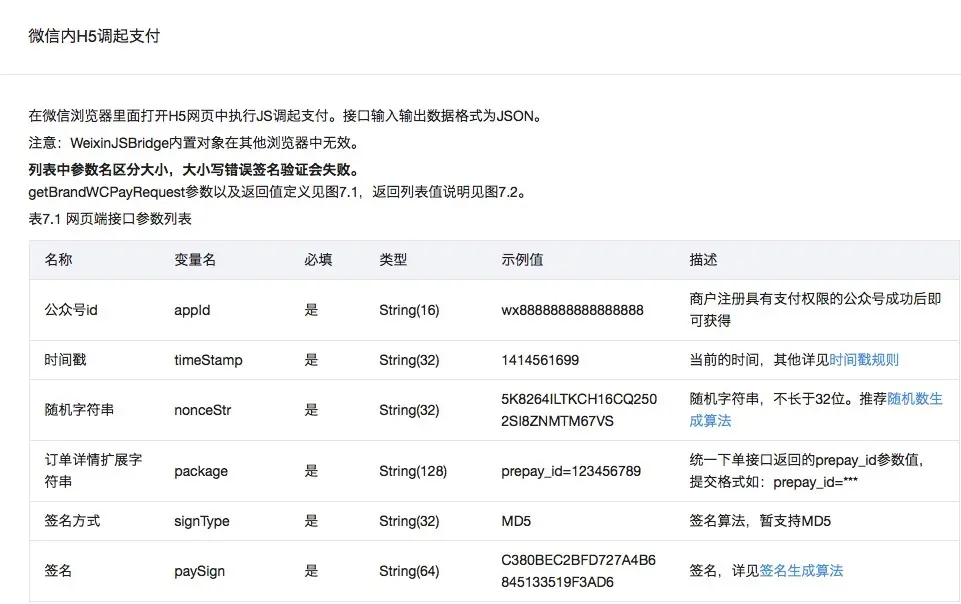Viewport: 961px width, 604px height.
Task: Click the C380BEC2BFD727A4B6845133519F3AD6 example value
Action: tap(579, 571)
